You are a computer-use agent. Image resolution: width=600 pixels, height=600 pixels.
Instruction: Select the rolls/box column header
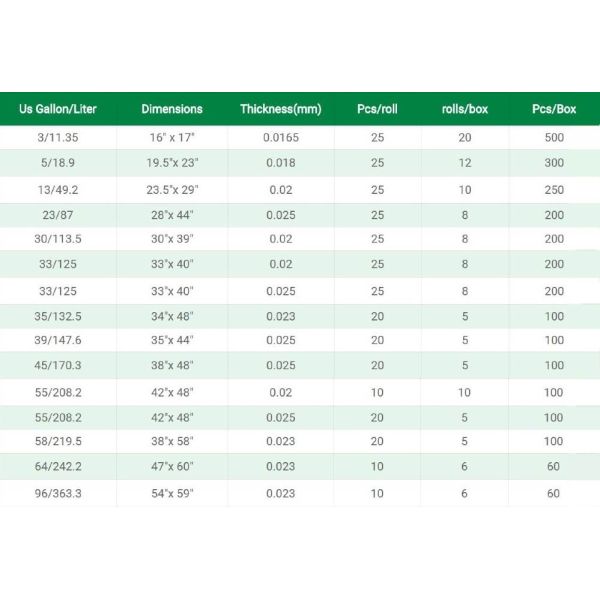[464, 109]
